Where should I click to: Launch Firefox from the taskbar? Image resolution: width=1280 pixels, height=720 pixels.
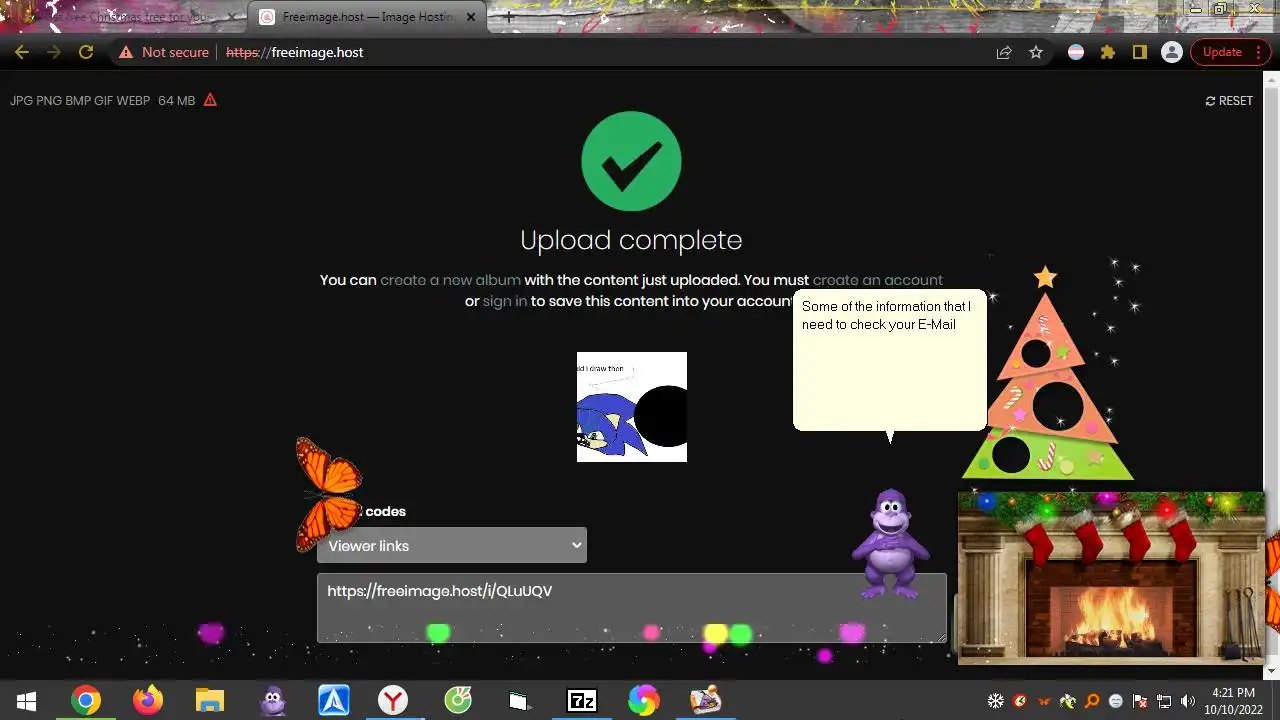pos(148,701)
